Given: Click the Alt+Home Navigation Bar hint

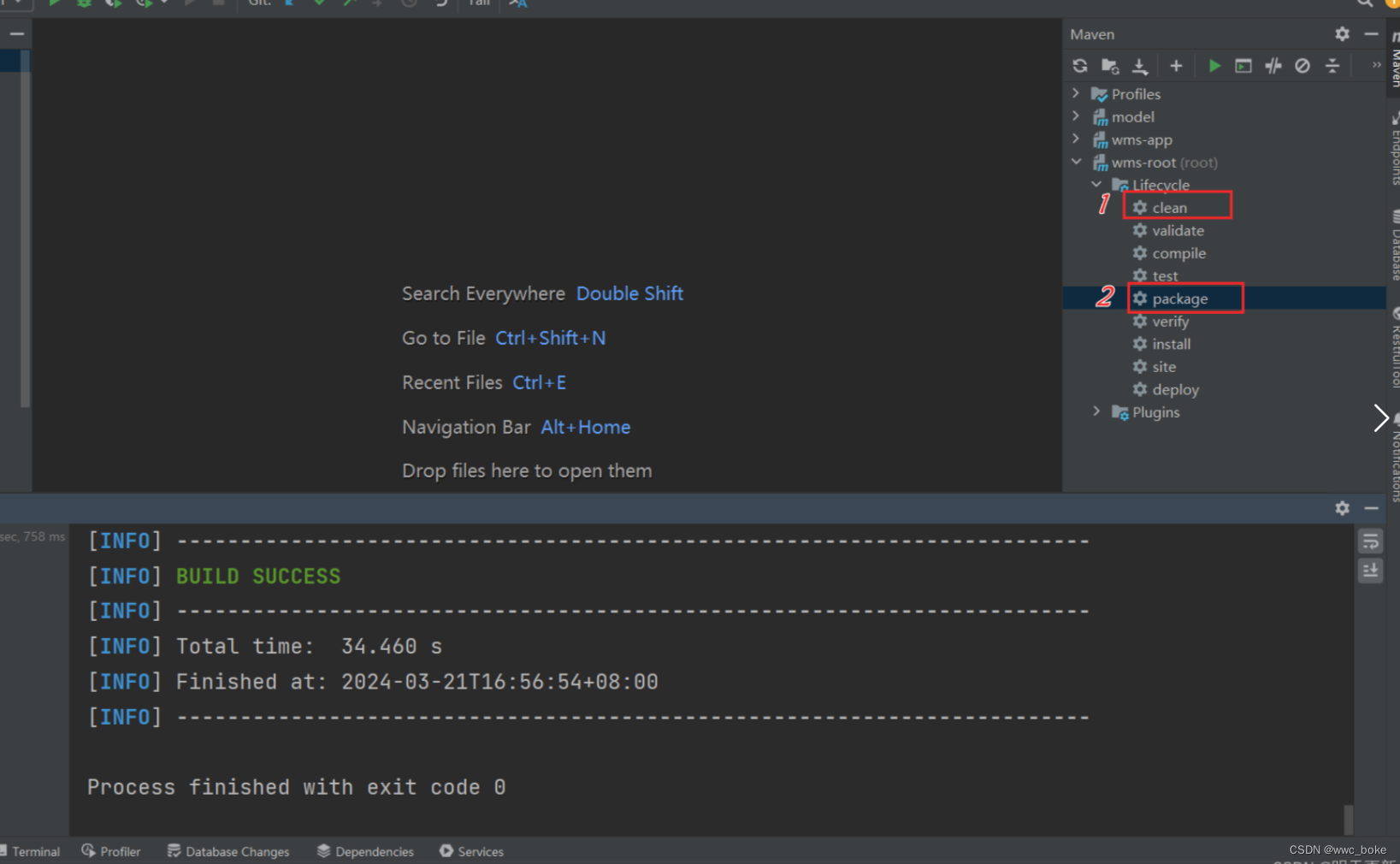Looking at the screenshot, I should 586,427.
